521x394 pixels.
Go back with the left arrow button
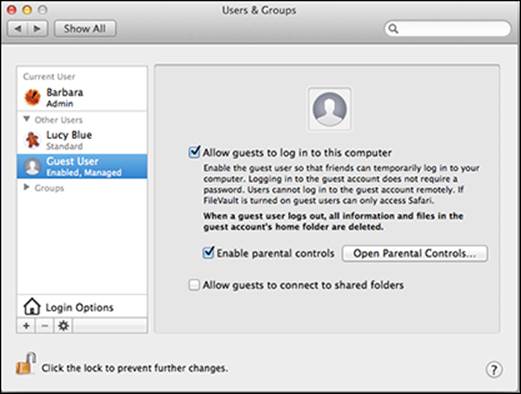click(x=18, y=29)
